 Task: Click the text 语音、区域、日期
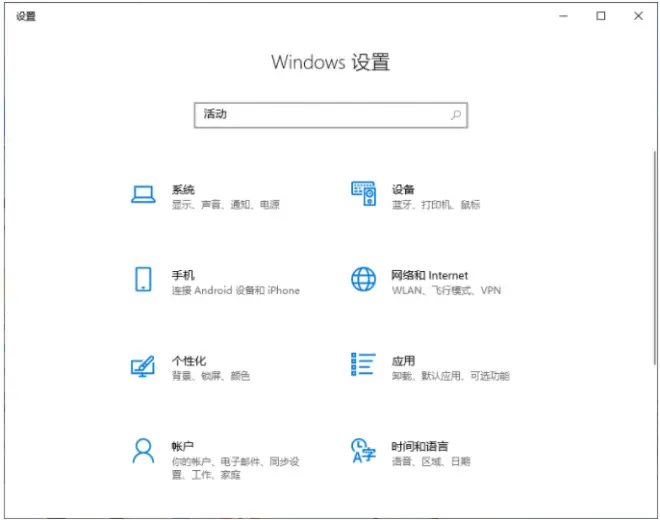[431, 461]
